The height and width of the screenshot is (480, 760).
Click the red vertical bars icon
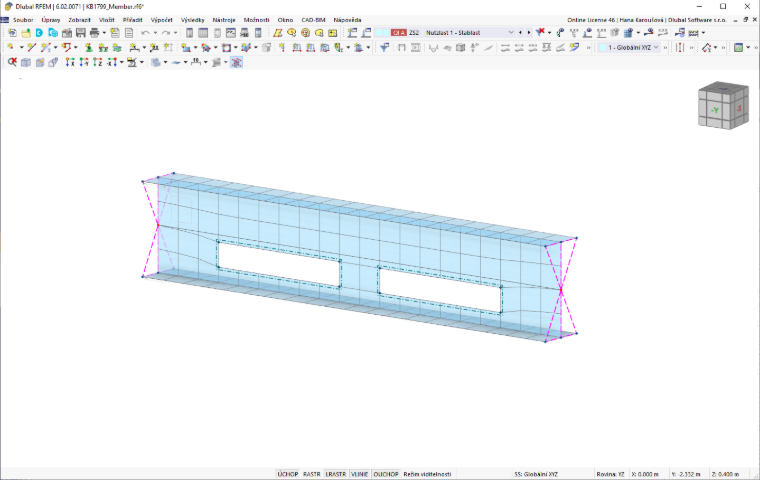tap(680, 47)
